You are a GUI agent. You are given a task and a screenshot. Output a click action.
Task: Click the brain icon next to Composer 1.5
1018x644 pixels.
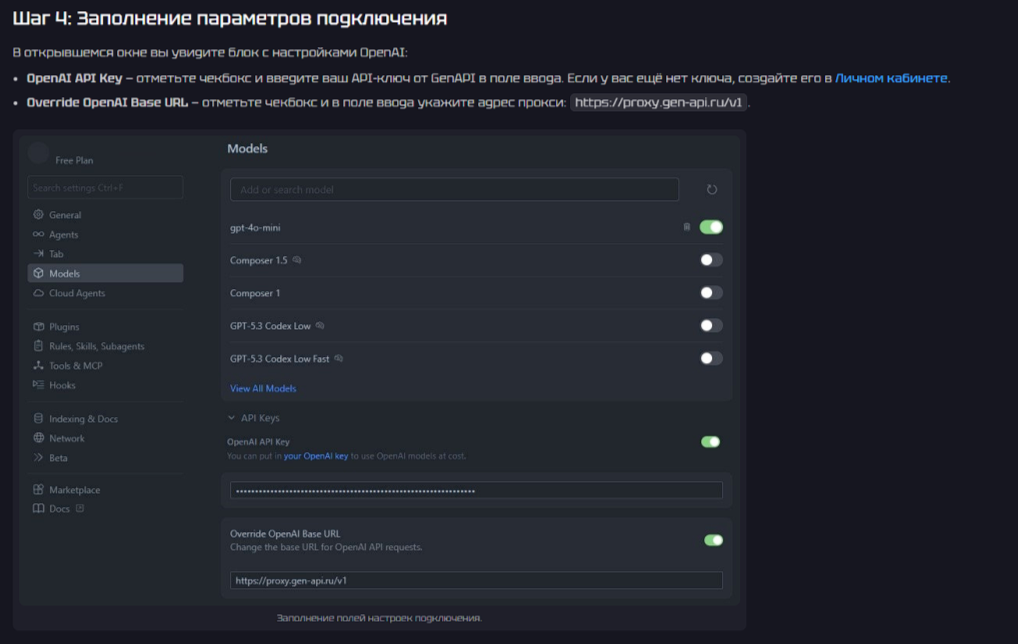pyautogui.click(x=297, y=260)
